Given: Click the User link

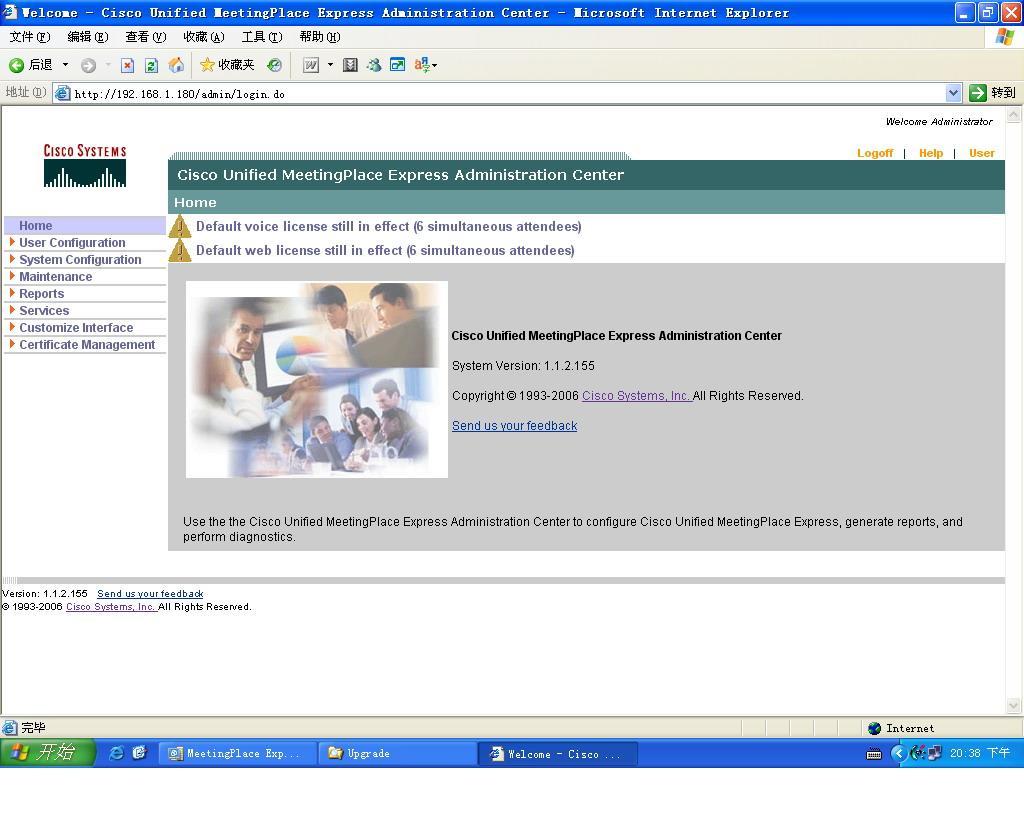Looking at the screenshot, I should [982, 153].
